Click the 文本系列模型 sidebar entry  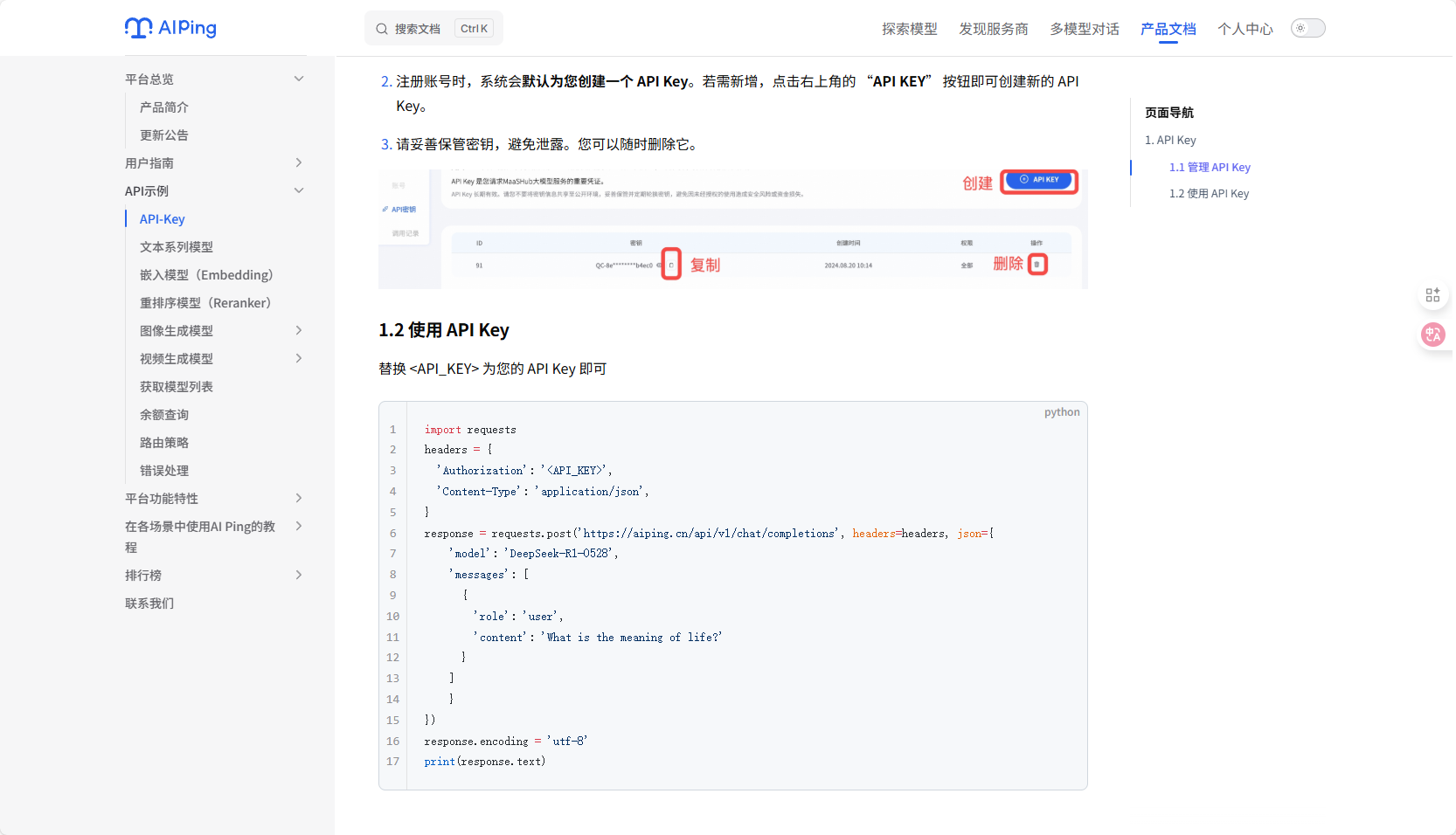[177, 246]
